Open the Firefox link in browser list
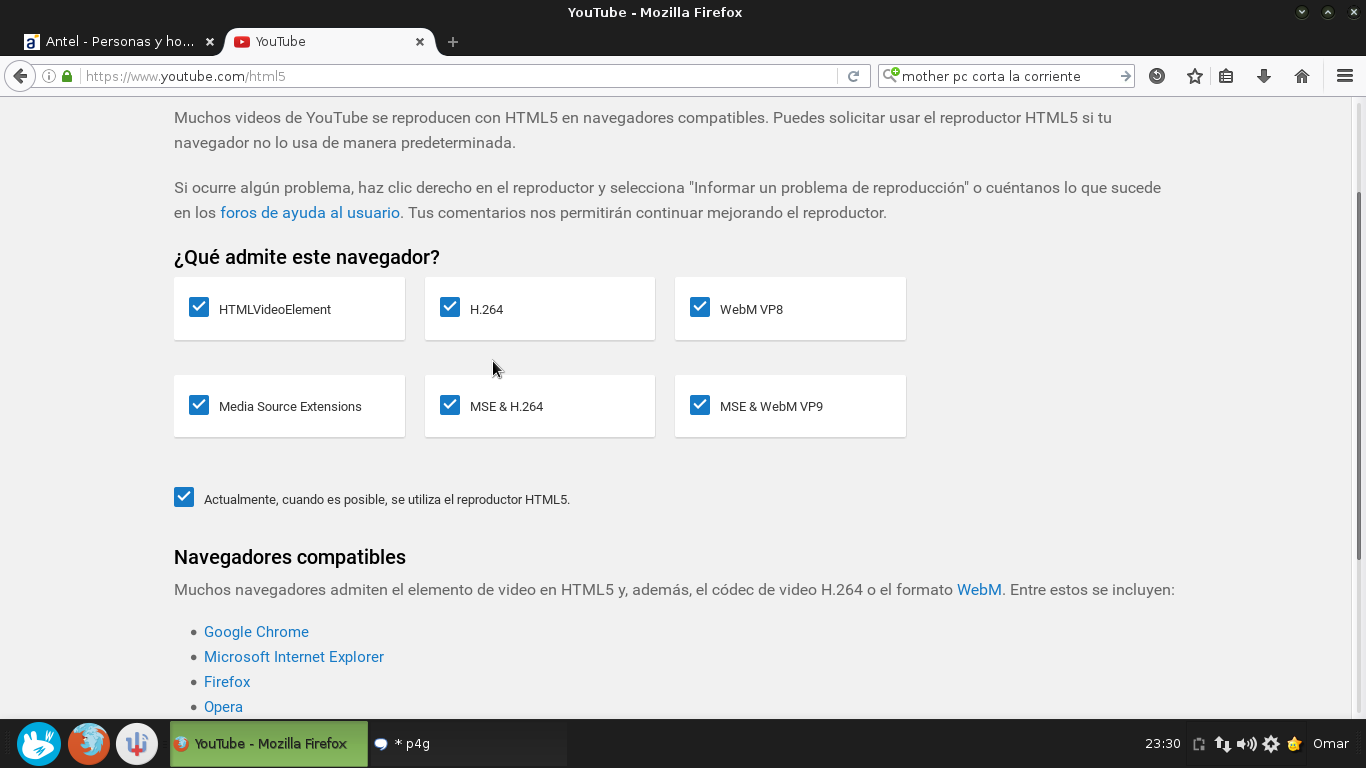1366x768 pixels. pyautogui.click(x=227, y=682)
